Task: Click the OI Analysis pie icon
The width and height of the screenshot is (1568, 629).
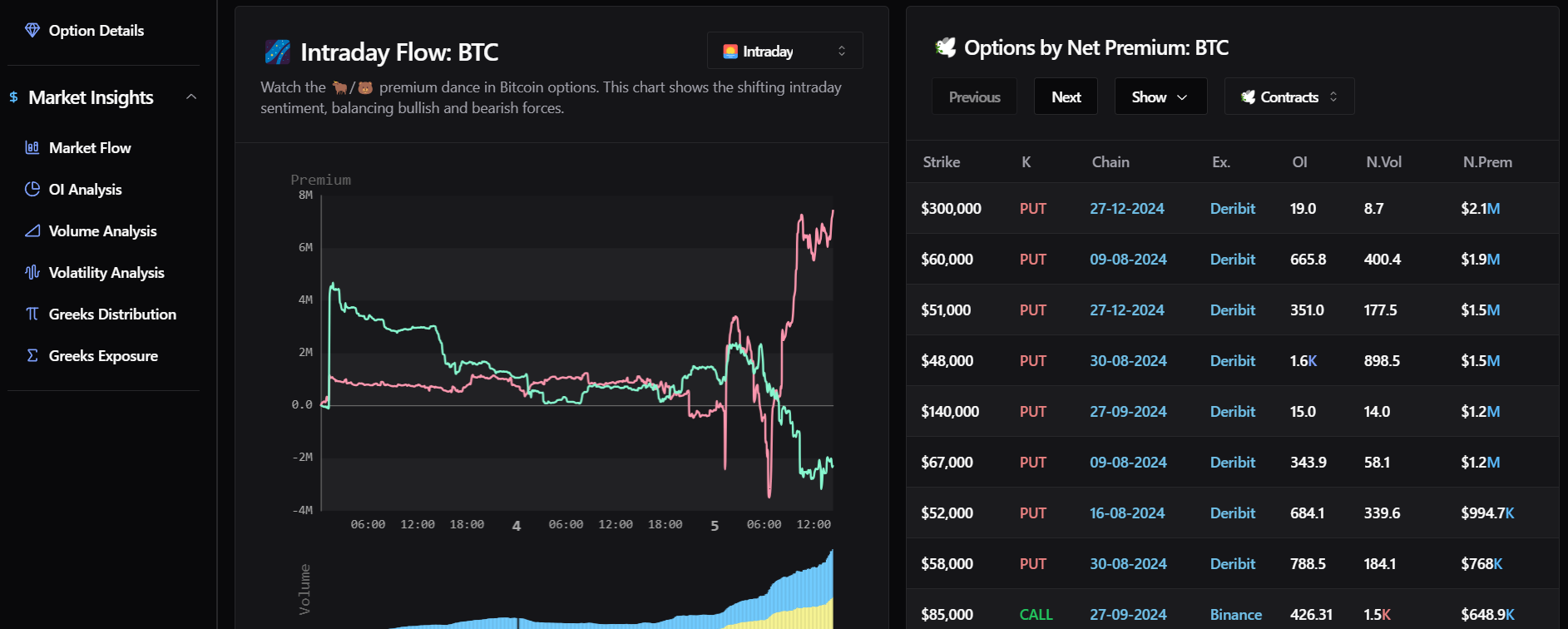Action: [32, 189]
